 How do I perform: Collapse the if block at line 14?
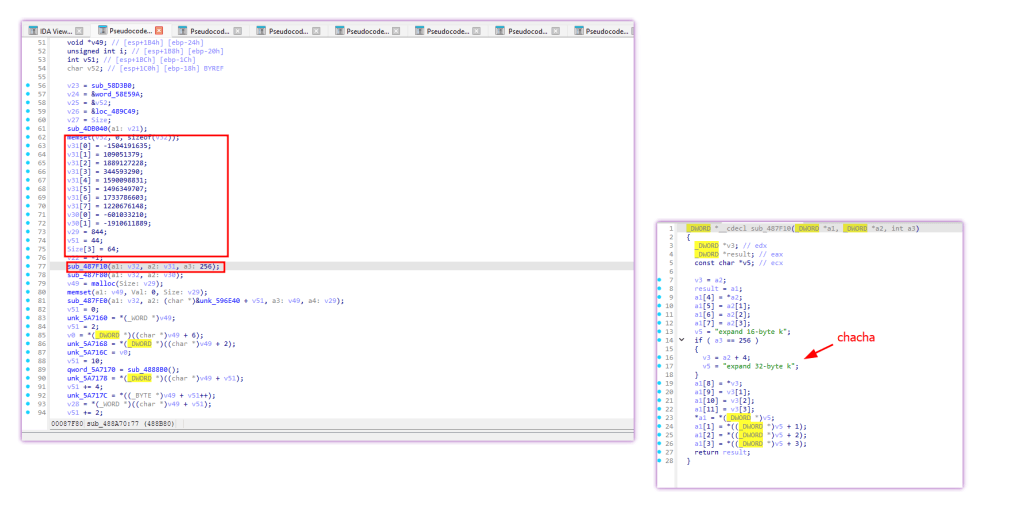tap(682, 340)
